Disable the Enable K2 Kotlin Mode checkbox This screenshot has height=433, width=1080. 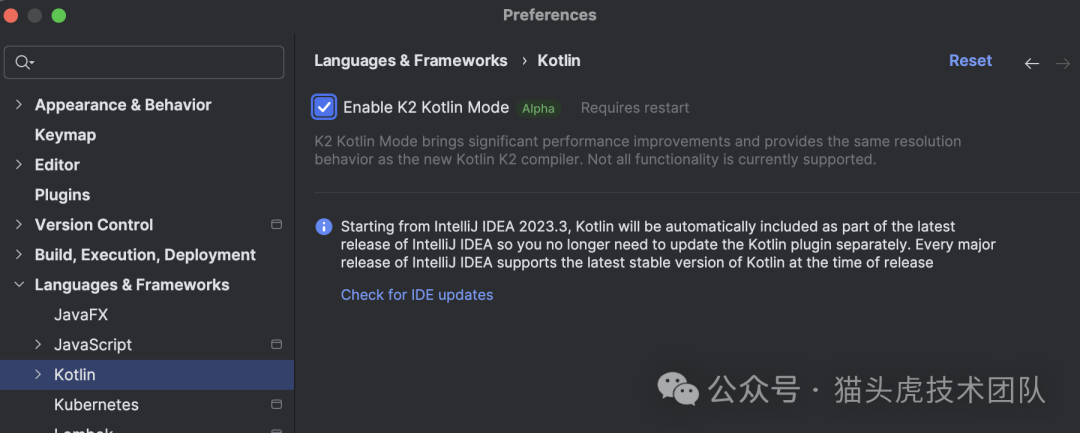click(324, 107)
